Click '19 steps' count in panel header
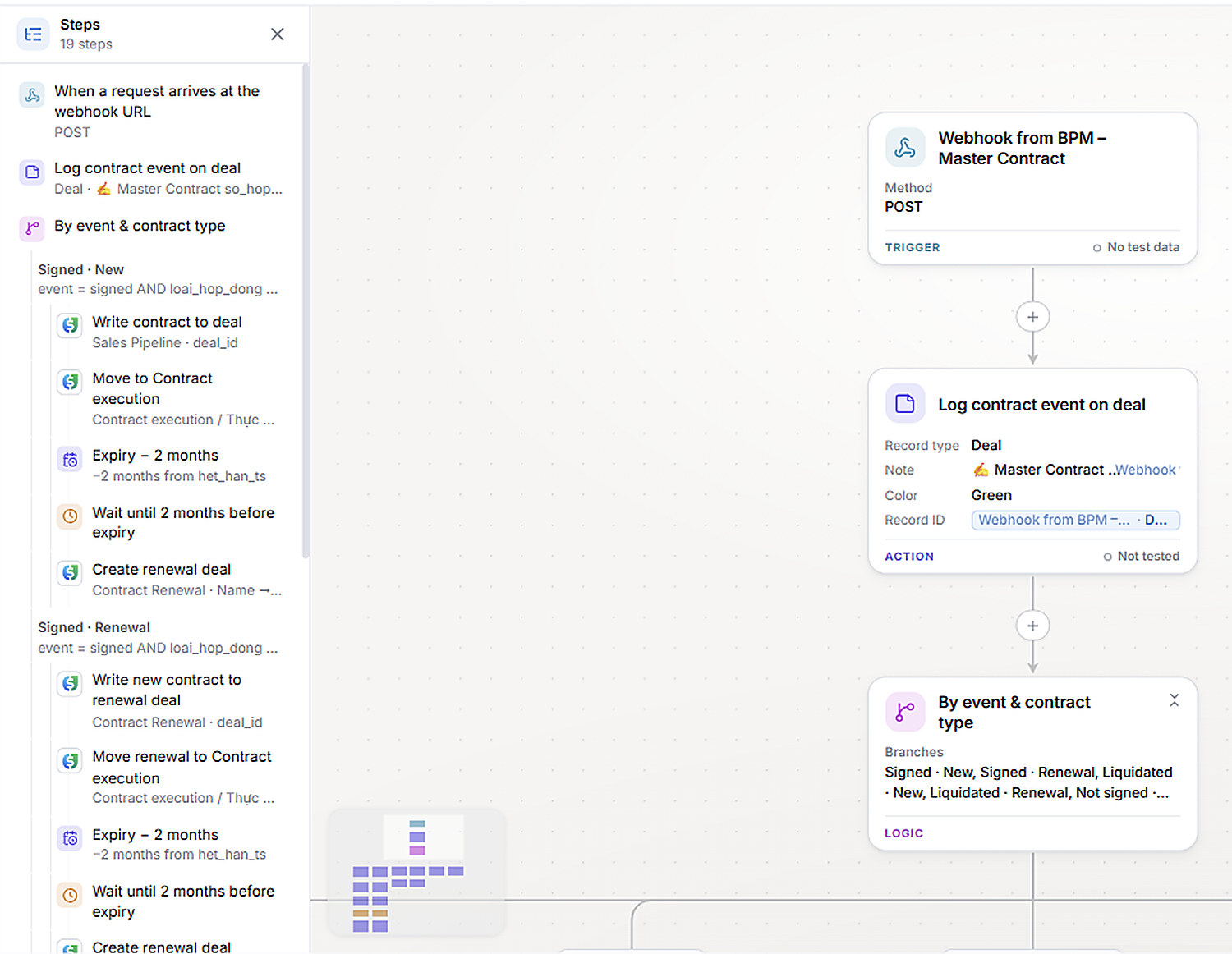 pos(86,44)
